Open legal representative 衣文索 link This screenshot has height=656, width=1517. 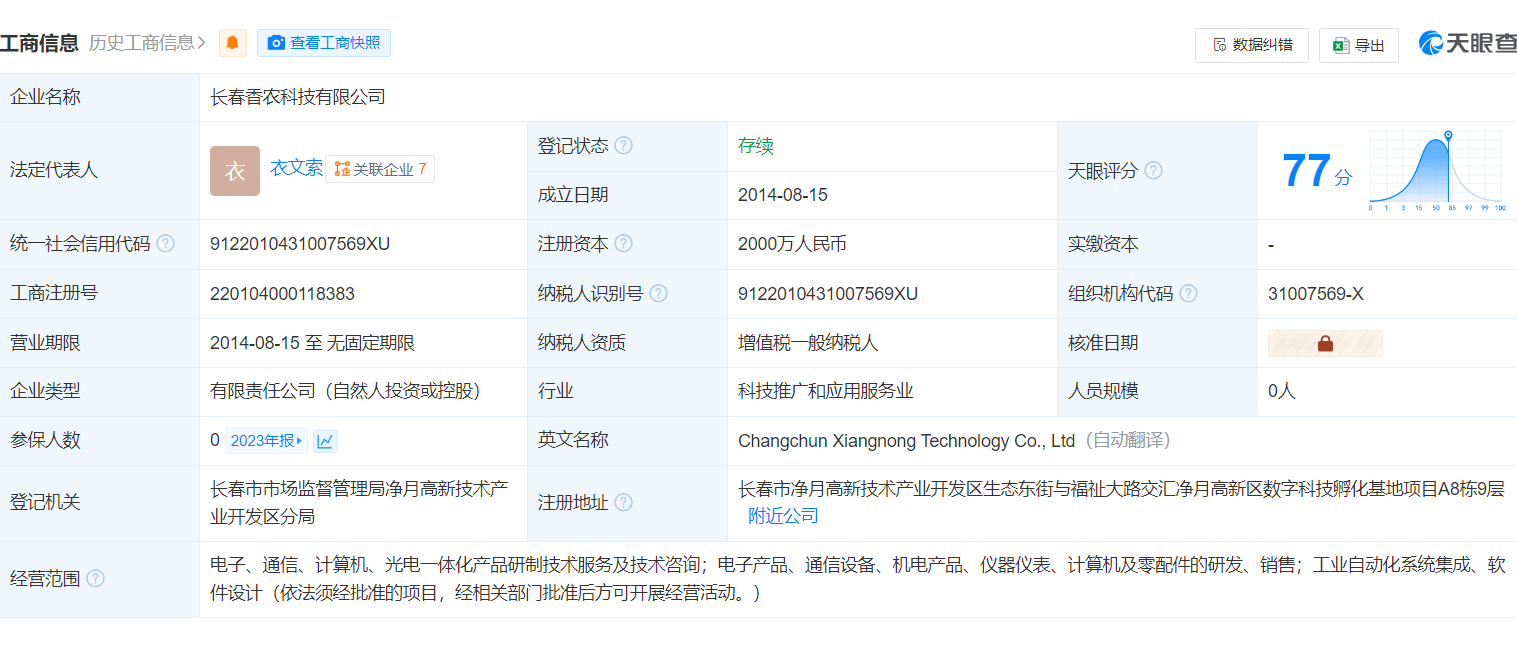(296, 168)
